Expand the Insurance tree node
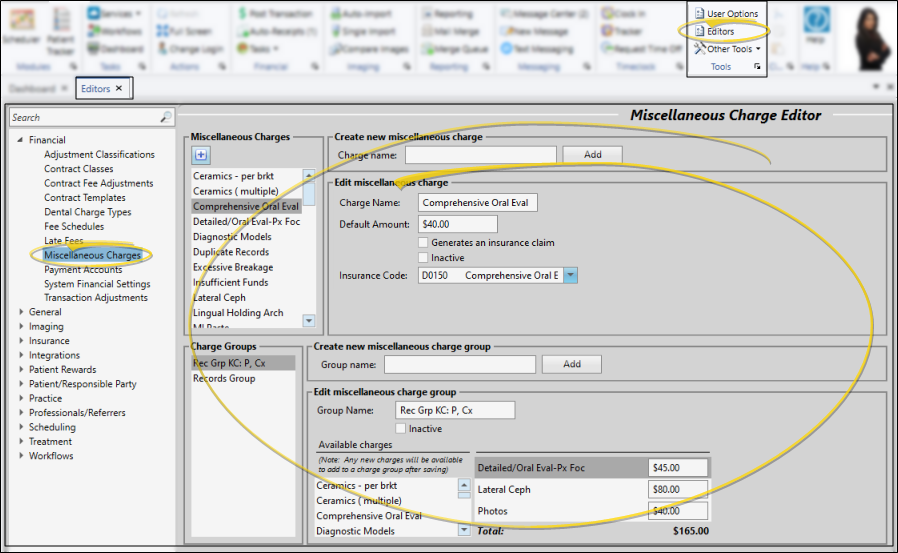 coord(19,341)
